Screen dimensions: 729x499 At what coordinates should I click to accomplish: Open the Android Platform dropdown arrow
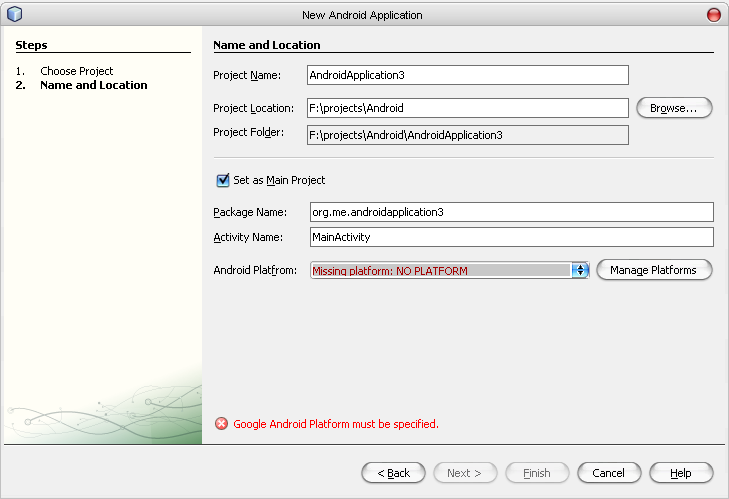pos(580,270)
